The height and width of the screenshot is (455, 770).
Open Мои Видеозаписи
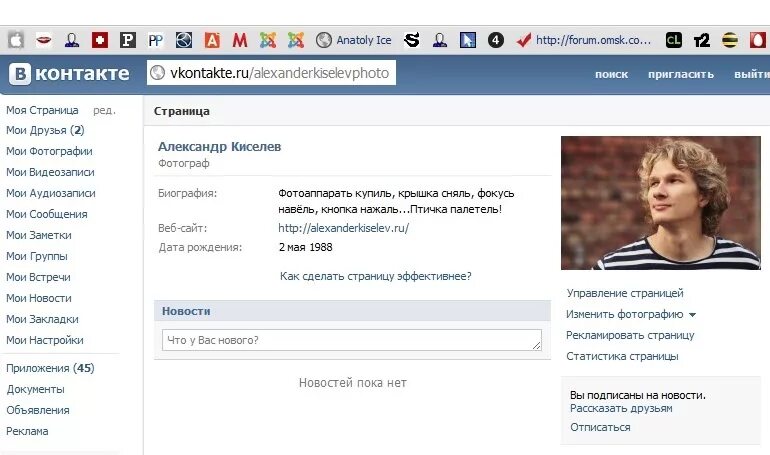(50, 172)
